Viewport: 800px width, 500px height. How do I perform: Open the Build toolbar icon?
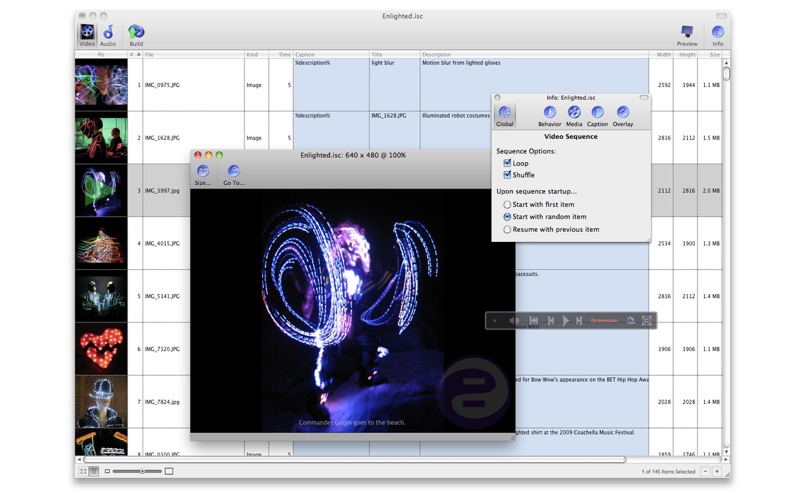coord(136,35)
